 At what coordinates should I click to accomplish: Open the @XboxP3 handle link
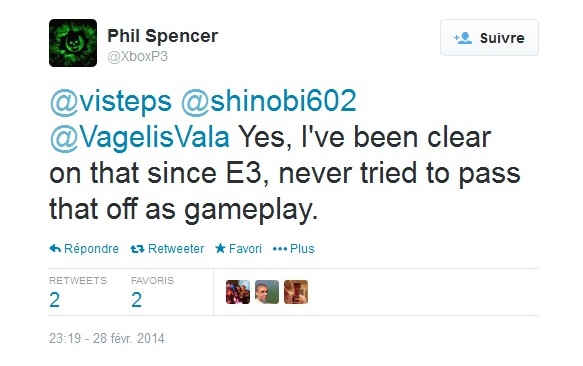point(138,57)
